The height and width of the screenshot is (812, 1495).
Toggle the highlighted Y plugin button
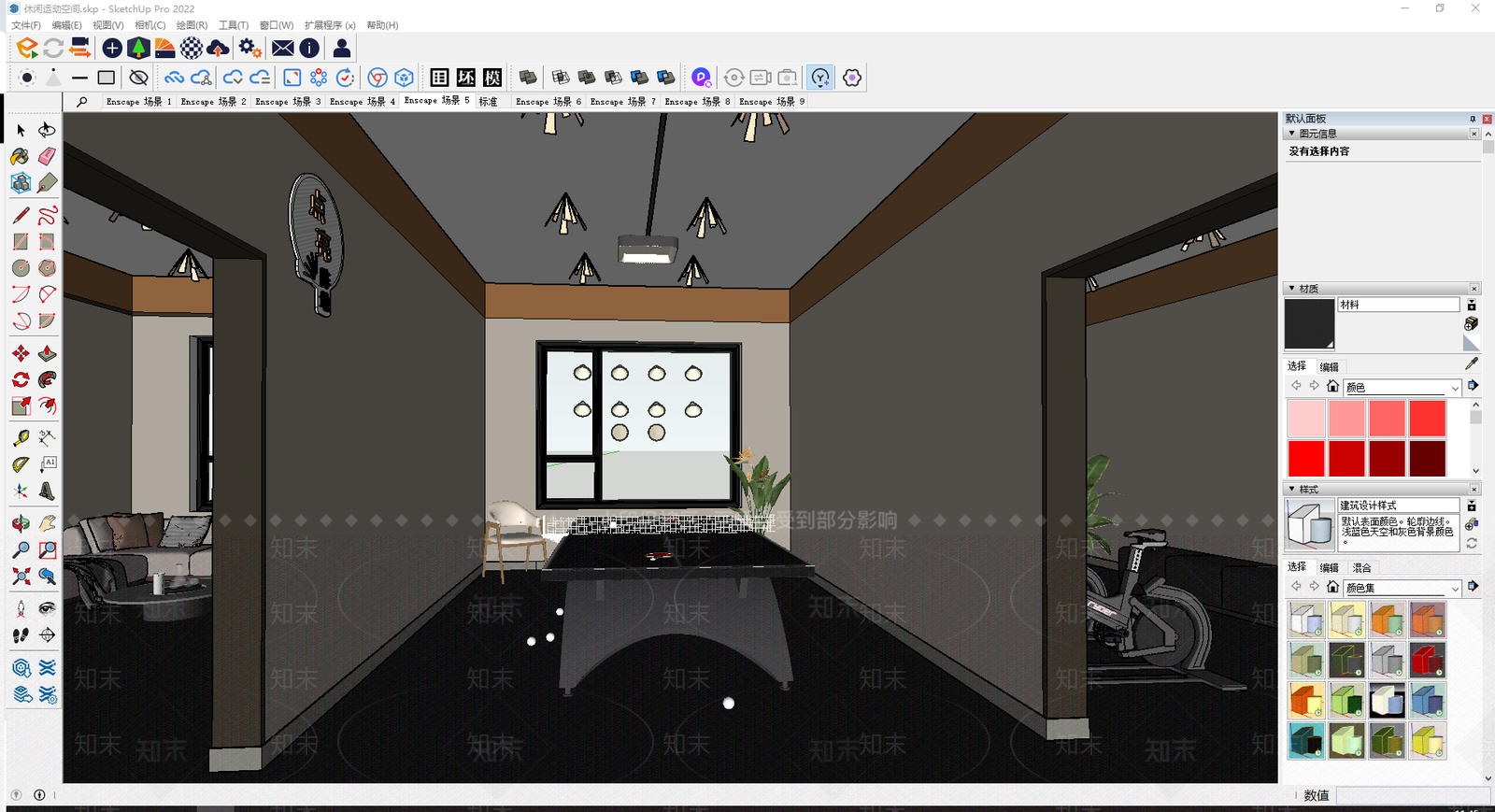click(820, 78)
